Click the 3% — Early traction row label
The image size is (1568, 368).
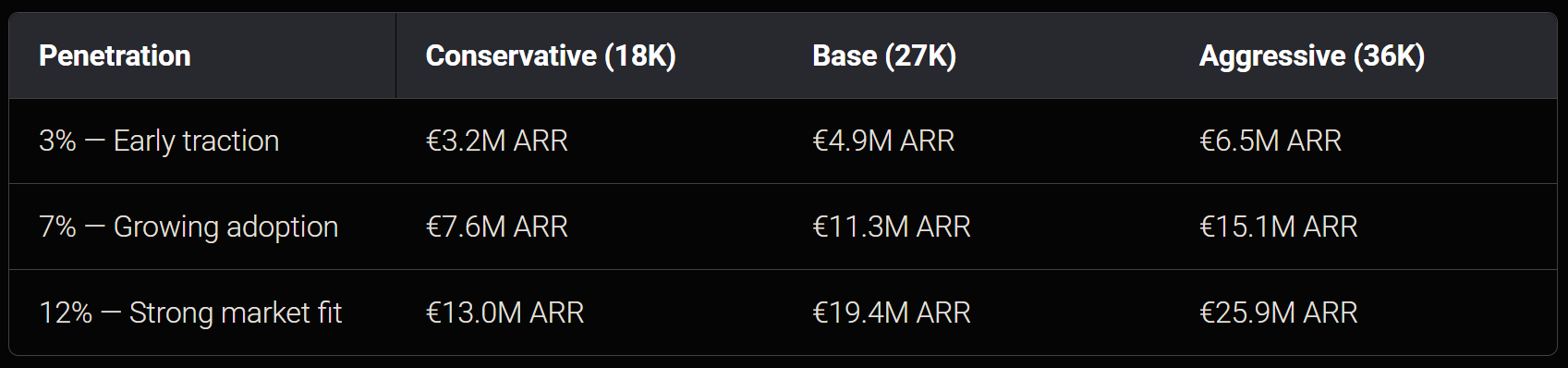pyautogui.click(x=159, y=141)
